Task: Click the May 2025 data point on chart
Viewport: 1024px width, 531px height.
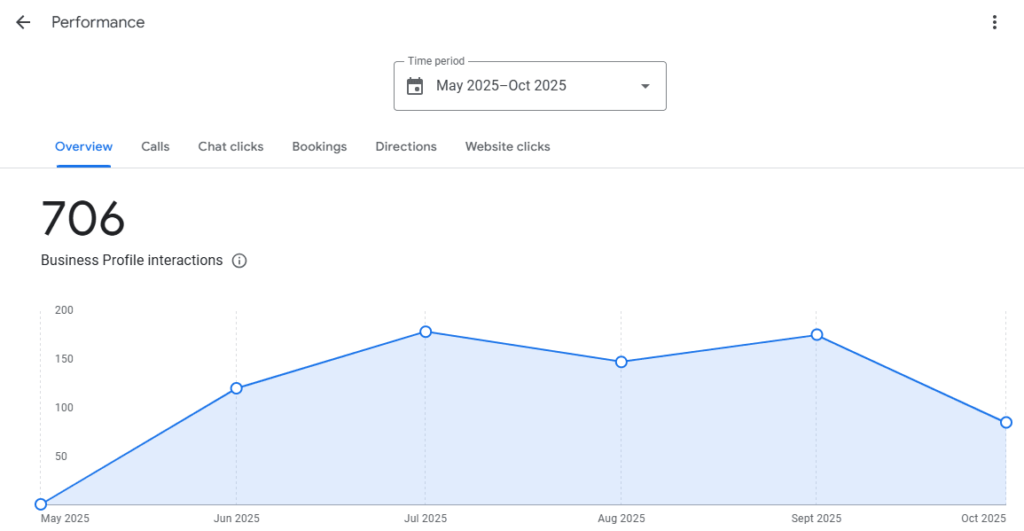Action: coord(41,504)
